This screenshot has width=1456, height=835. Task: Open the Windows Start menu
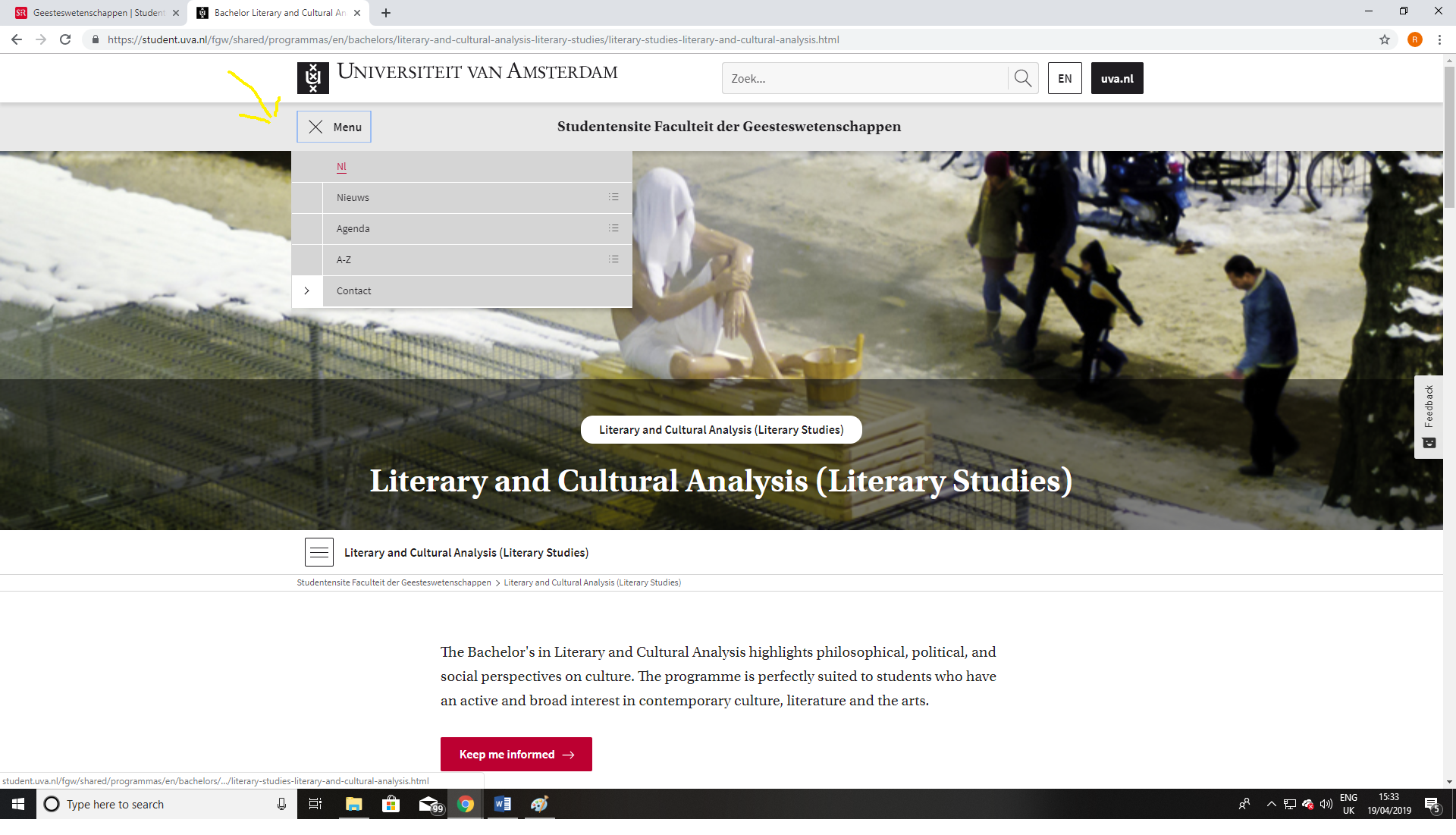coord(18,804)
